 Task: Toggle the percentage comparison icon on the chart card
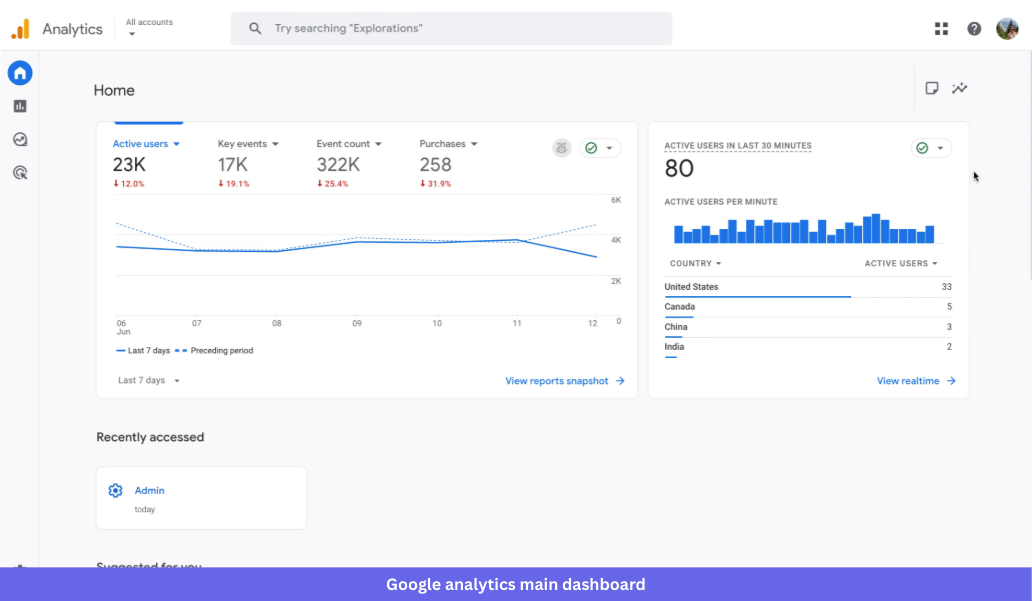coord(561,147)
